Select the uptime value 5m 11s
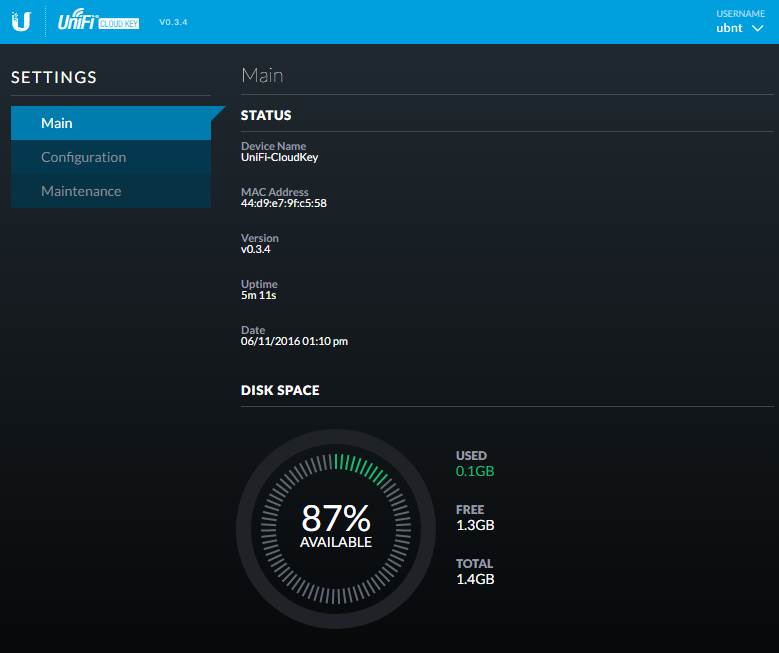The image size is (779, 653). pos(258,295)
